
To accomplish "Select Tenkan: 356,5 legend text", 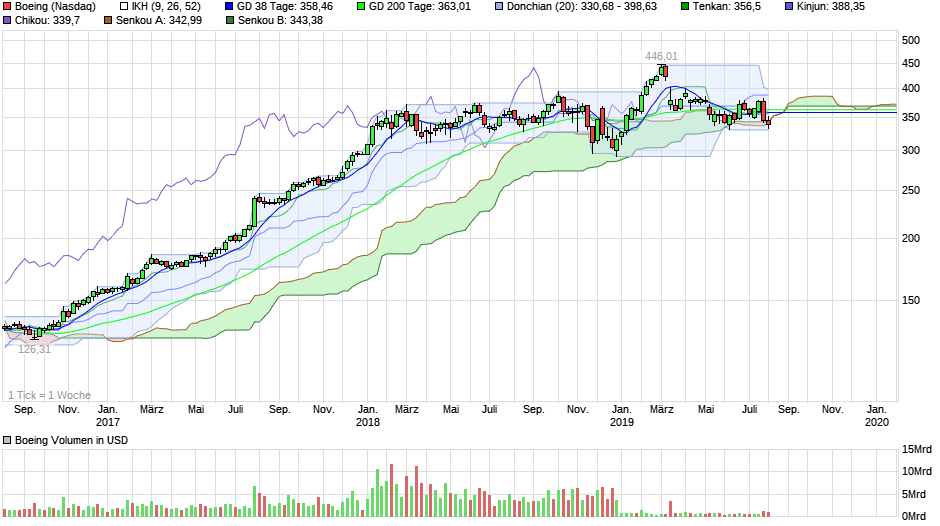I will (727, 7).
